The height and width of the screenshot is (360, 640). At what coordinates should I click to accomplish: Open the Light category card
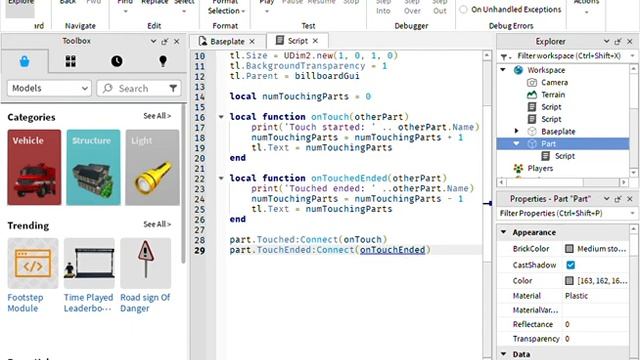(x=152, y=167)
